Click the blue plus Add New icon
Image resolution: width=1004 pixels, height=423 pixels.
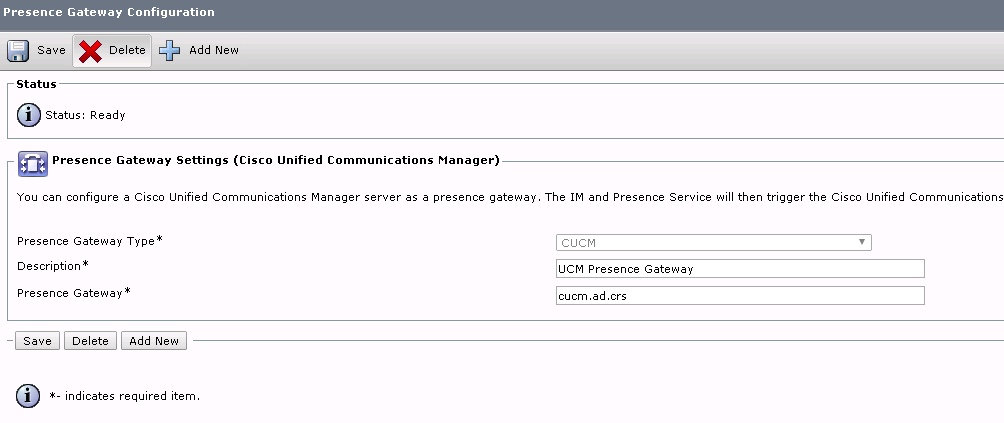(x=170, y=51)
